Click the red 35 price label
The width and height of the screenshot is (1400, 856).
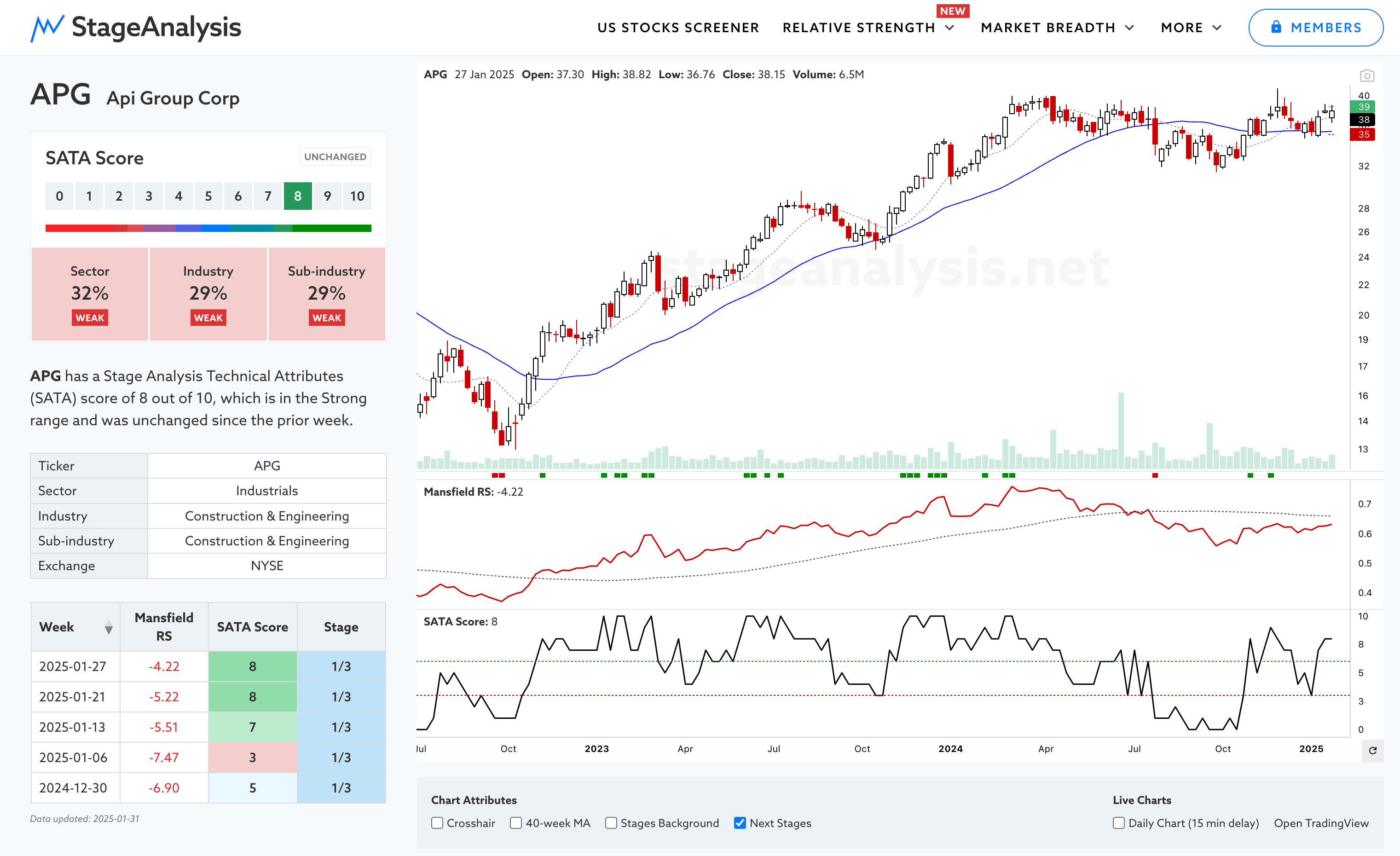click(x=1363, y=134)
